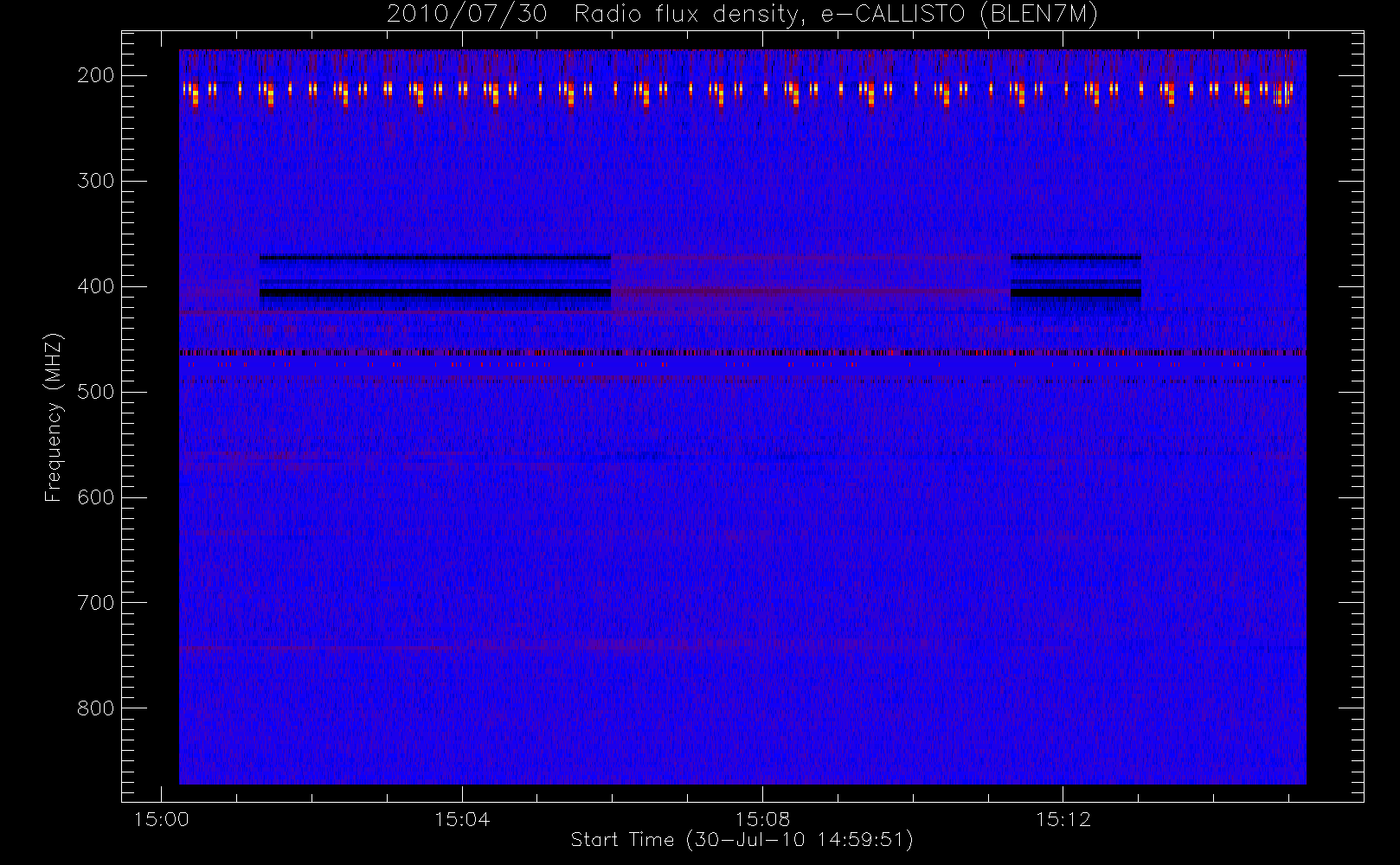Select the 700 frequency tick label

[96, 603]
